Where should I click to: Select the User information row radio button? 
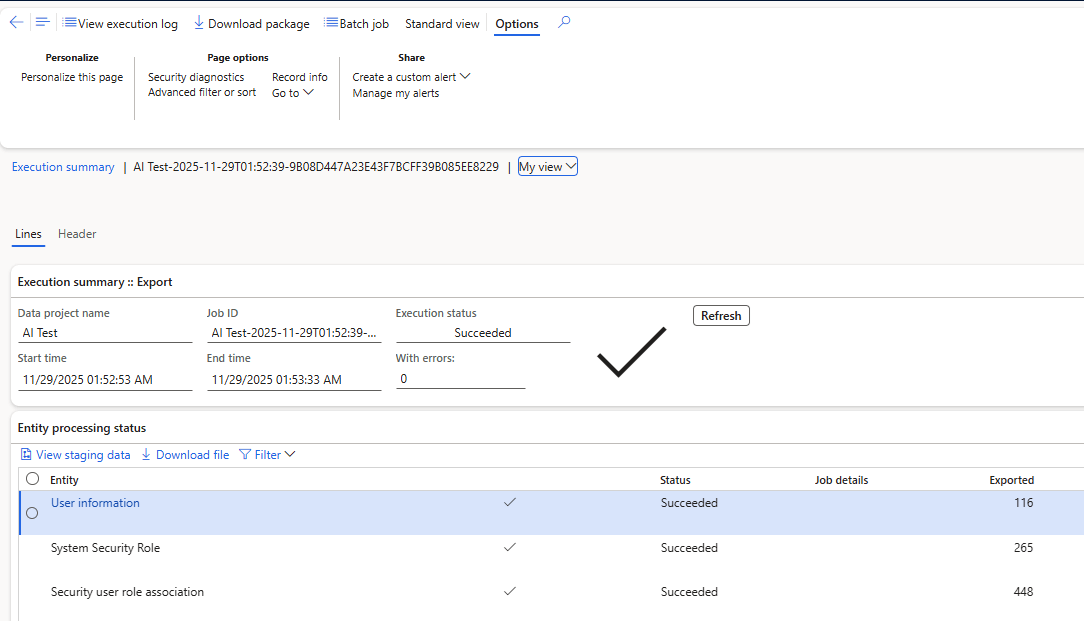point(32,513)
